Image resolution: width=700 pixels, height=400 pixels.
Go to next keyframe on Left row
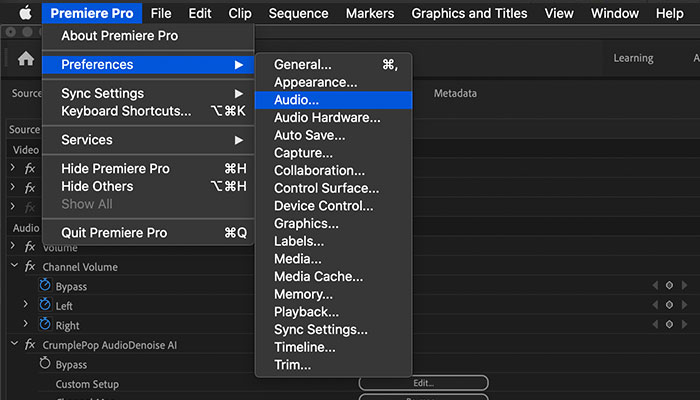tap(684, 305)
